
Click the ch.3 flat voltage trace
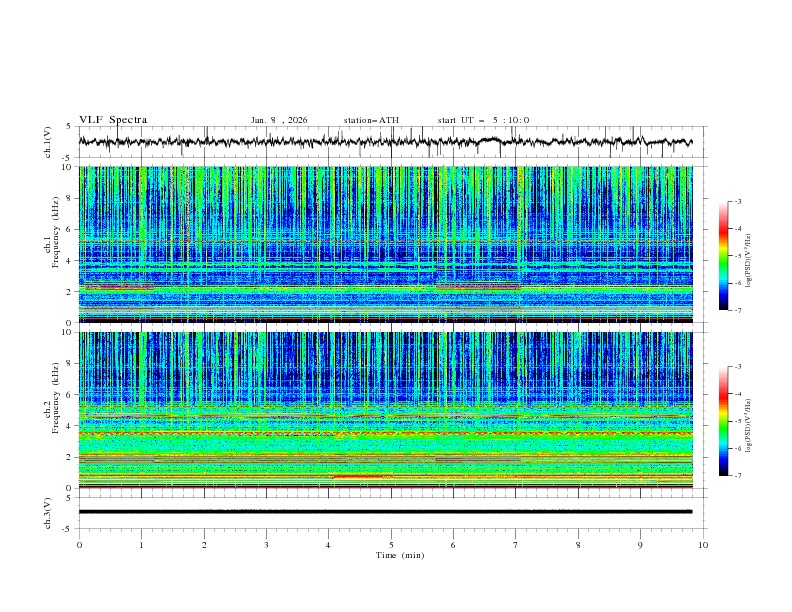[385, 512]
